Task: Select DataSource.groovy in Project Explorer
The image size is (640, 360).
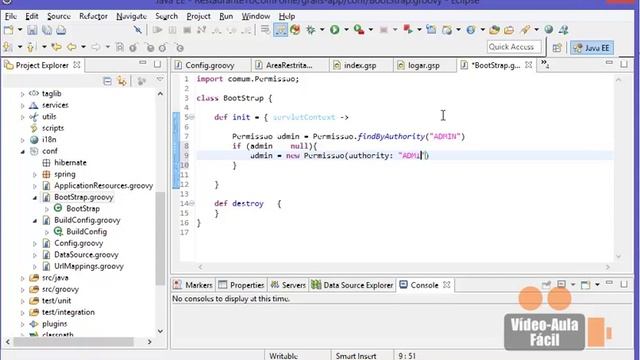Action: pyautogui.click(x=86, y=255)
